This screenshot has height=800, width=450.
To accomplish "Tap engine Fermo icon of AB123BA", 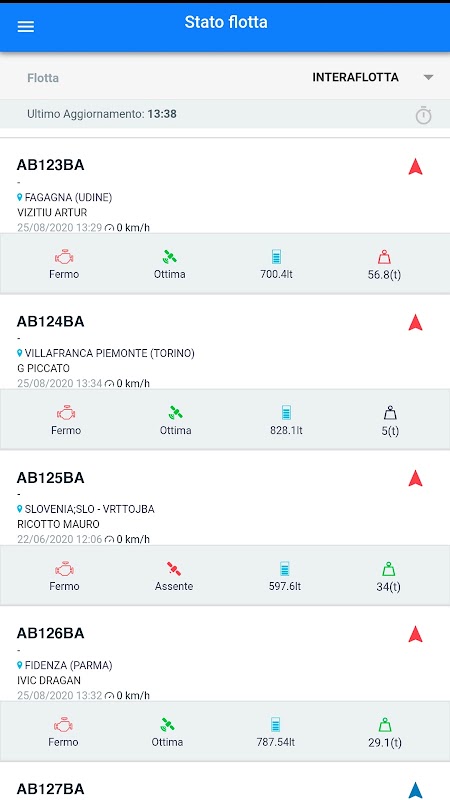I will coord(64,257).
